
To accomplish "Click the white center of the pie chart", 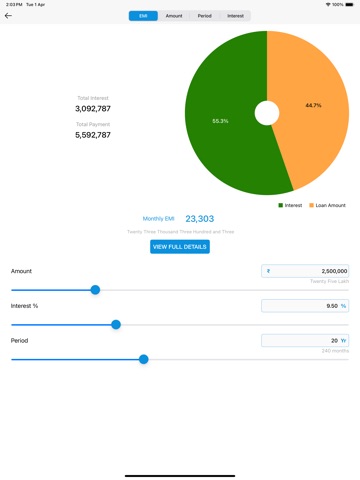I will [x=267, y=113].
